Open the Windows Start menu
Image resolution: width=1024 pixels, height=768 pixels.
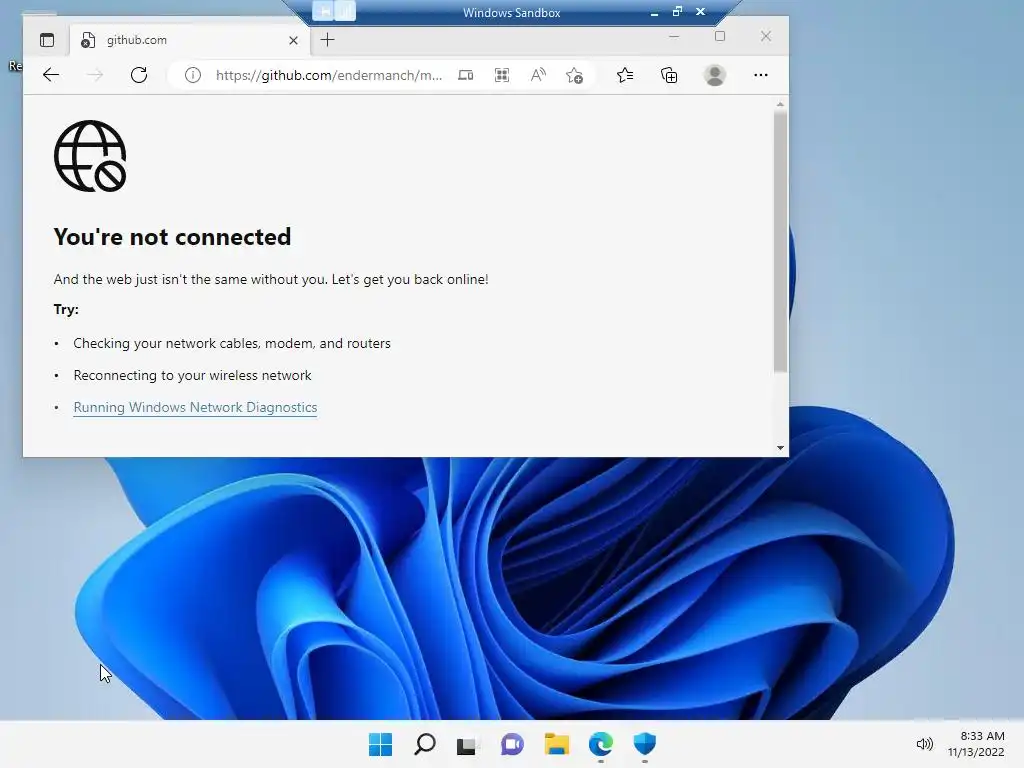380,744
